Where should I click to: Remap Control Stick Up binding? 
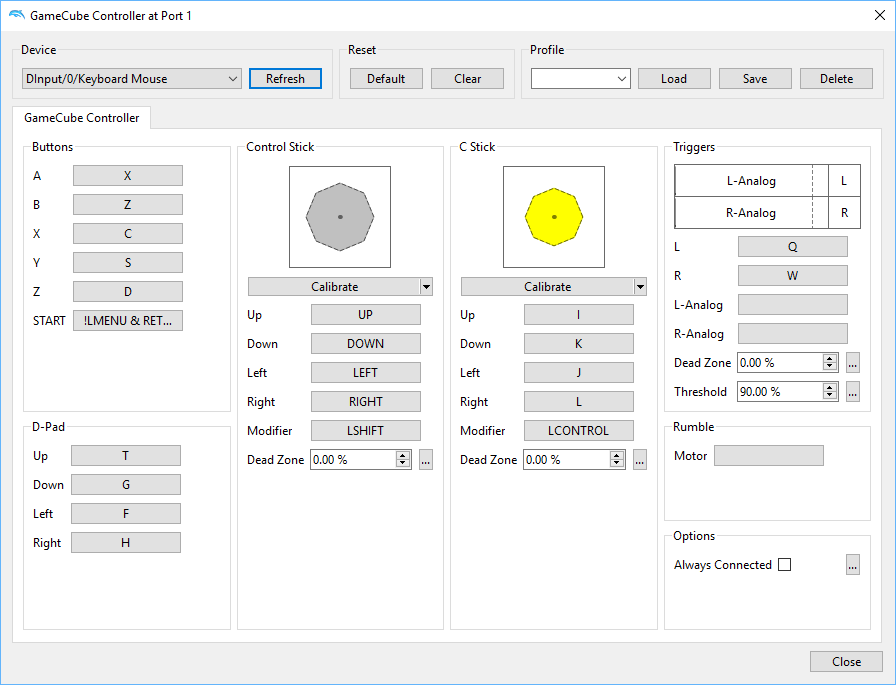[366, 315]
